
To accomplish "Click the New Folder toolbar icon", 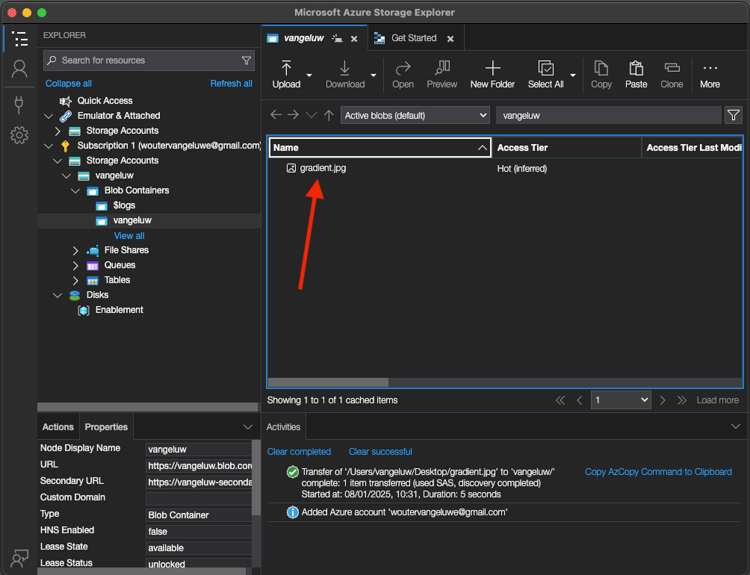I will 492,74.
